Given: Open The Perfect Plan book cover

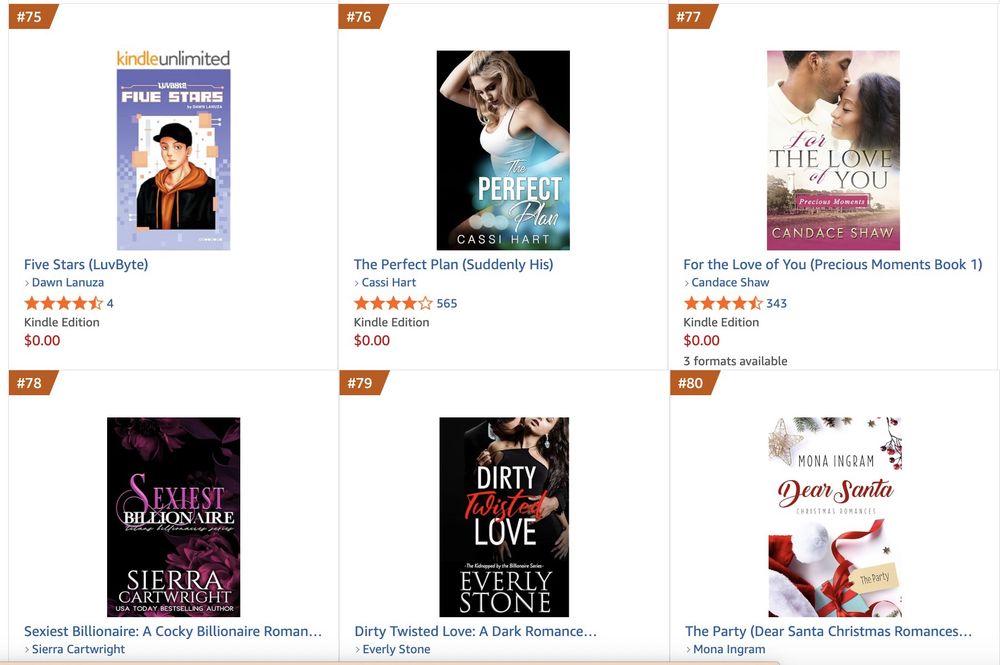Looking at the screenshot, I should click(x=503, y=150).
